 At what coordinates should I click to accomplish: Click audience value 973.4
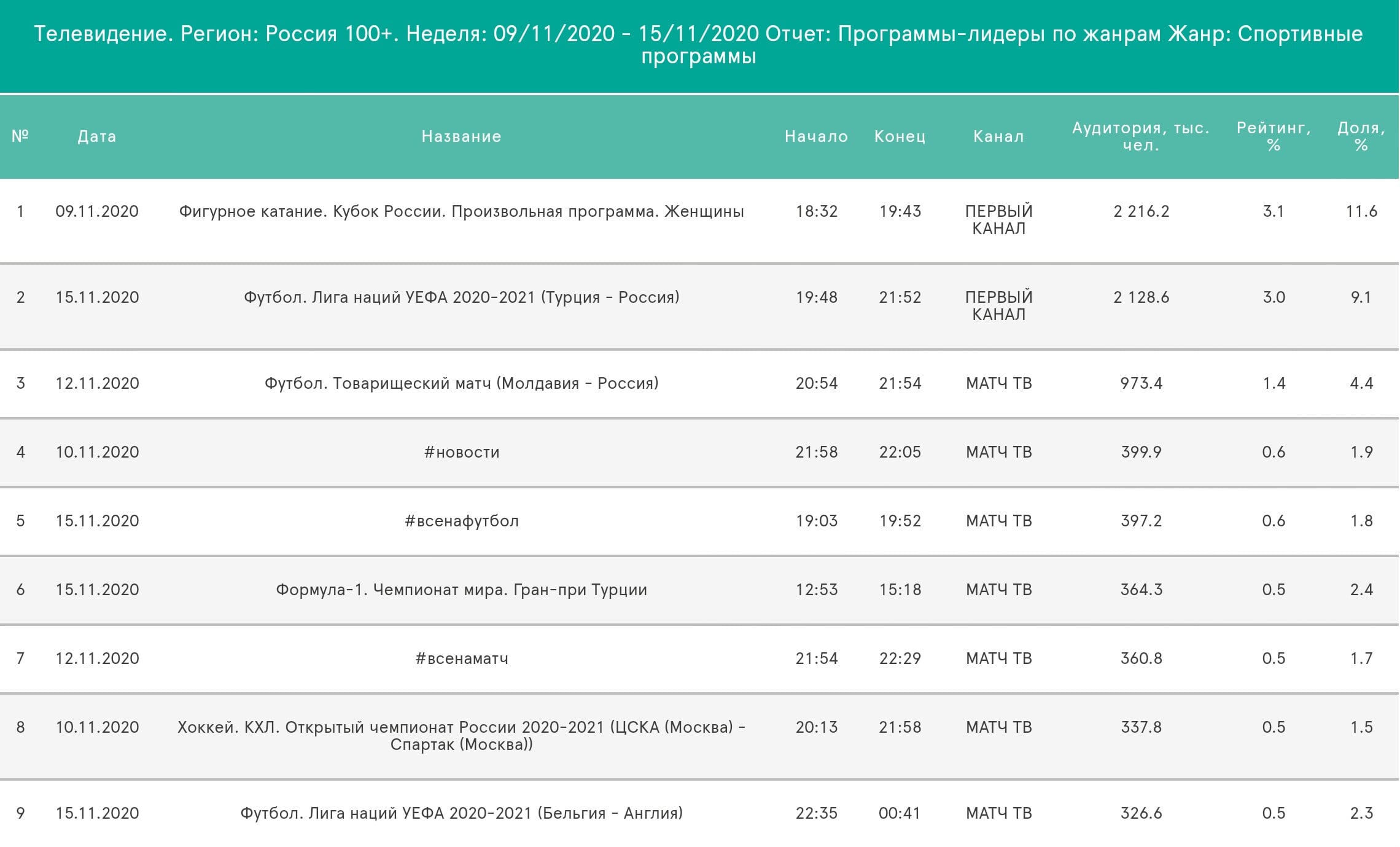pos(1141,383)
